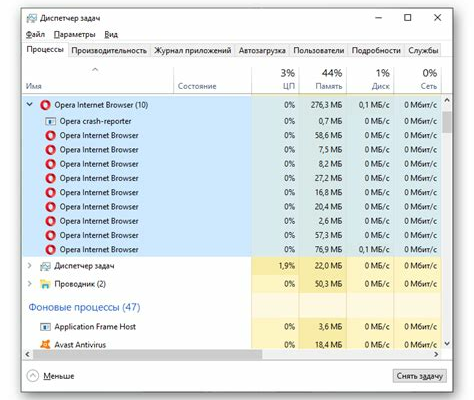
Task: Open the Автозагрузка tab
Action: (262, 51)
